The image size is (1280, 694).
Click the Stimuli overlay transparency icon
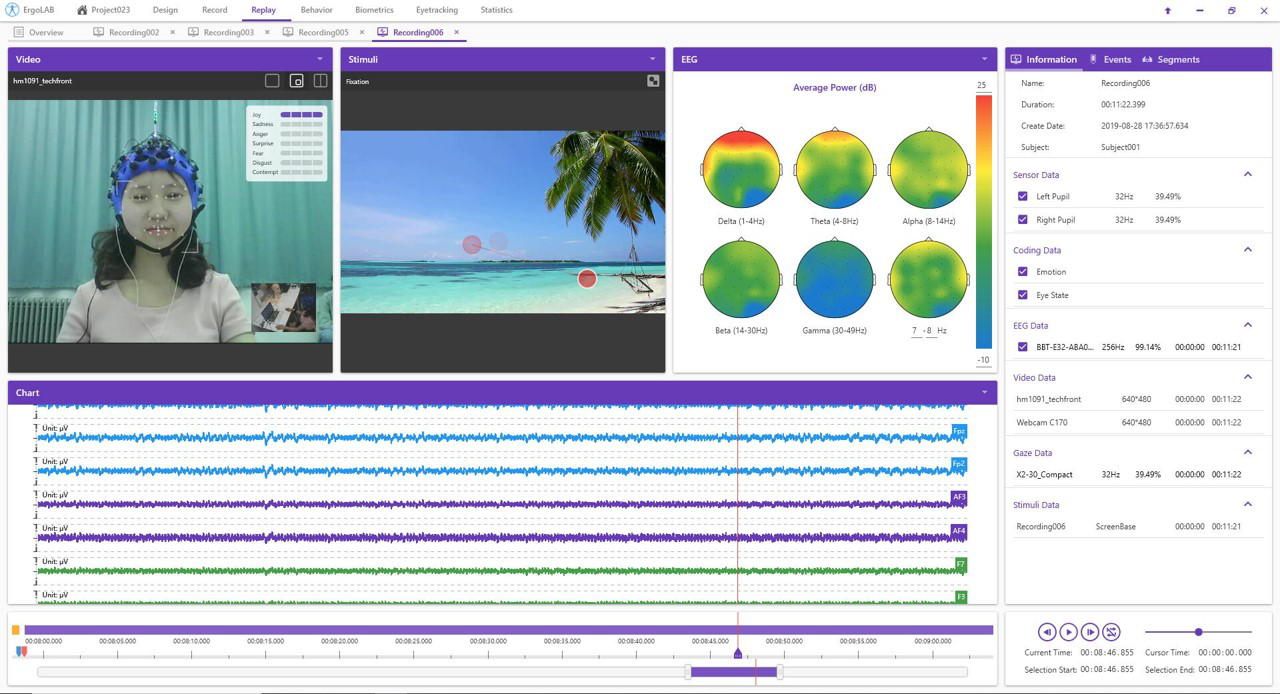pos(653,81)
